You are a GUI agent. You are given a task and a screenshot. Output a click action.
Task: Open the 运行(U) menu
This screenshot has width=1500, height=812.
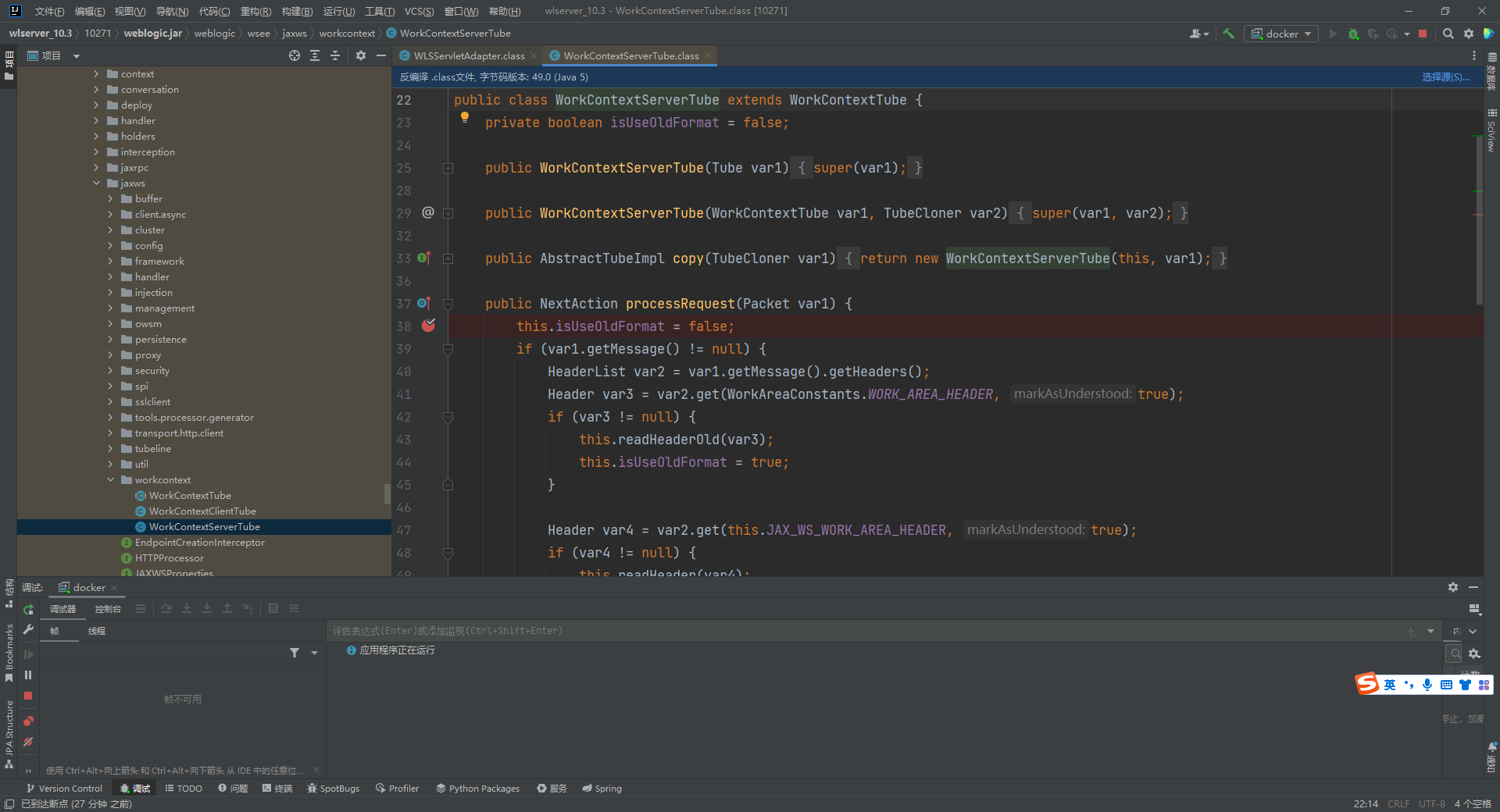click(x=339, y=11)
